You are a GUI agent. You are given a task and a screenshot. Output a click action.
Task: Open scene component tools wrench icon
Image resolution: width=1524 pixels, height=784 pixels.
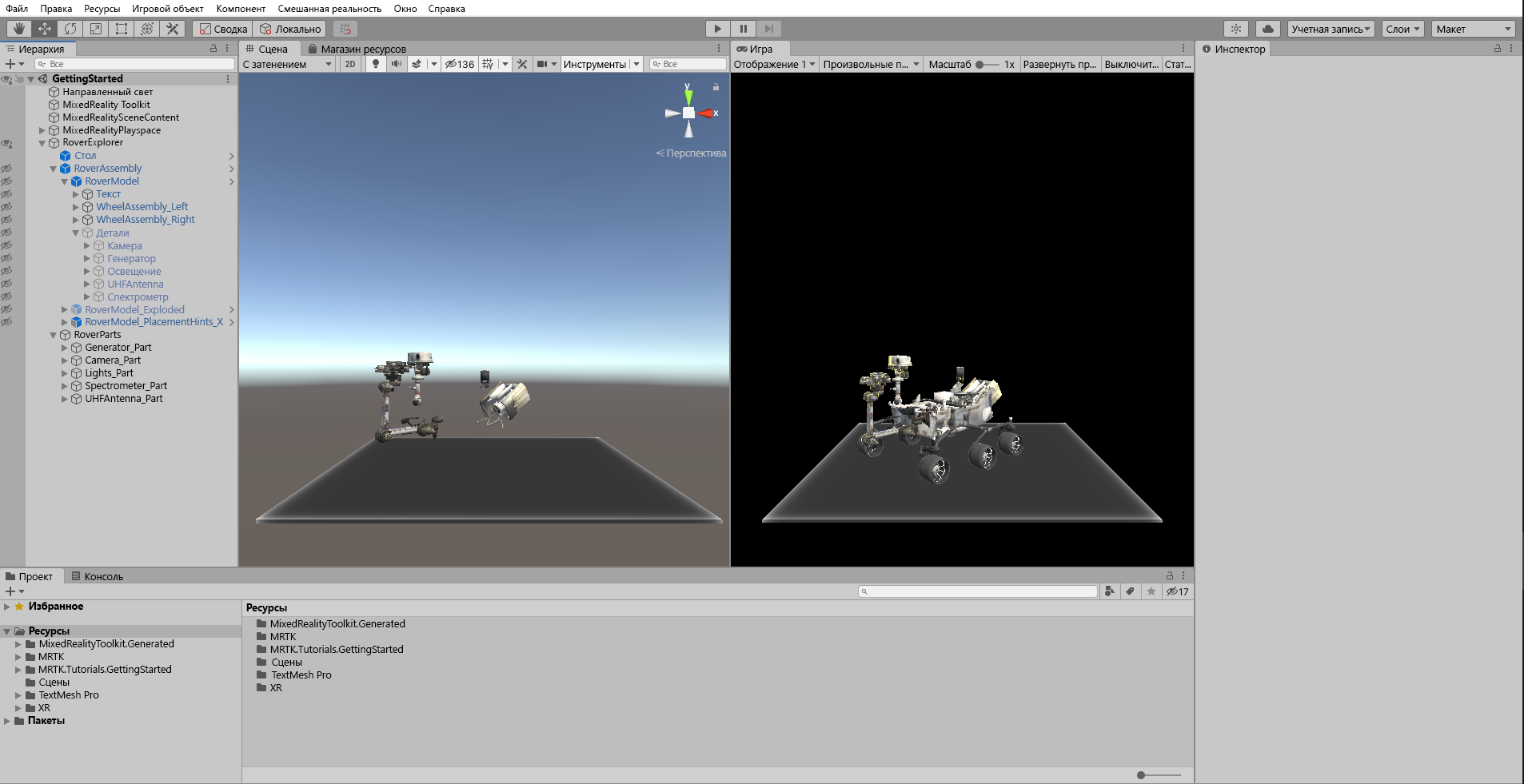click(522, 64)
